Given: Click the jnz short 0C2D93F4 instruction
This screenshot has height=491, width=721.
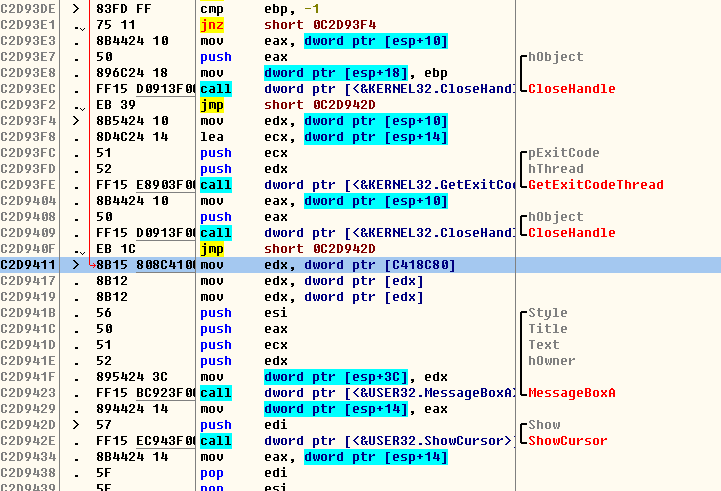Looking at the screenshot, I should tap(288, 25).
